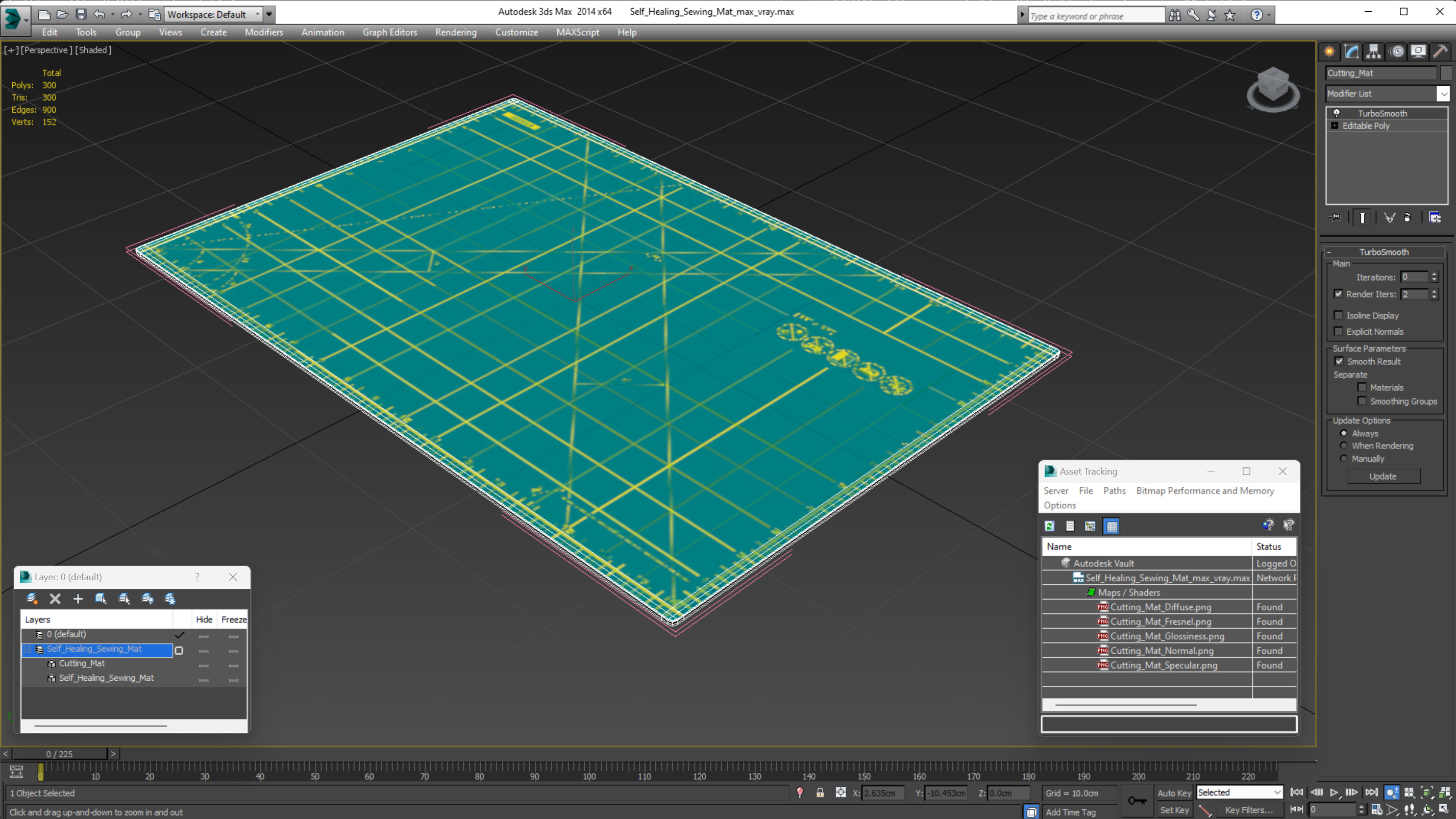Screen dimensions: 1456x819
Task: Click the Asset Tracking list view icon
Action: tap(1070, 526)
